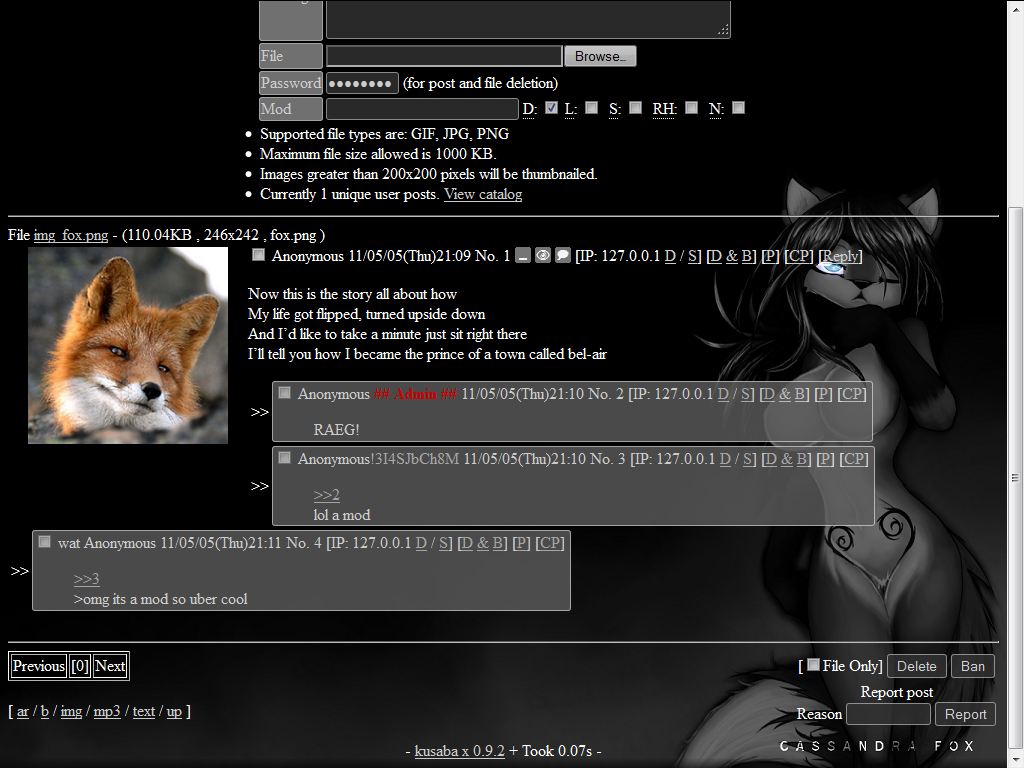Click the P link on post No. 1
The width and height of the screenshot is (1024, 768).
tap(770, 256)
